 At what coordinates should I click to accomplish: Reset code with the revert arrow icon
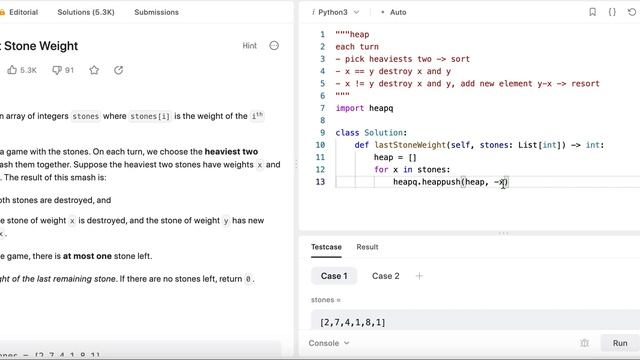631,12
